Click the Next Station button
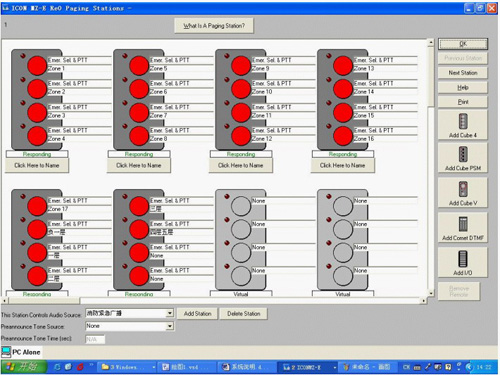 coord(463,73)
